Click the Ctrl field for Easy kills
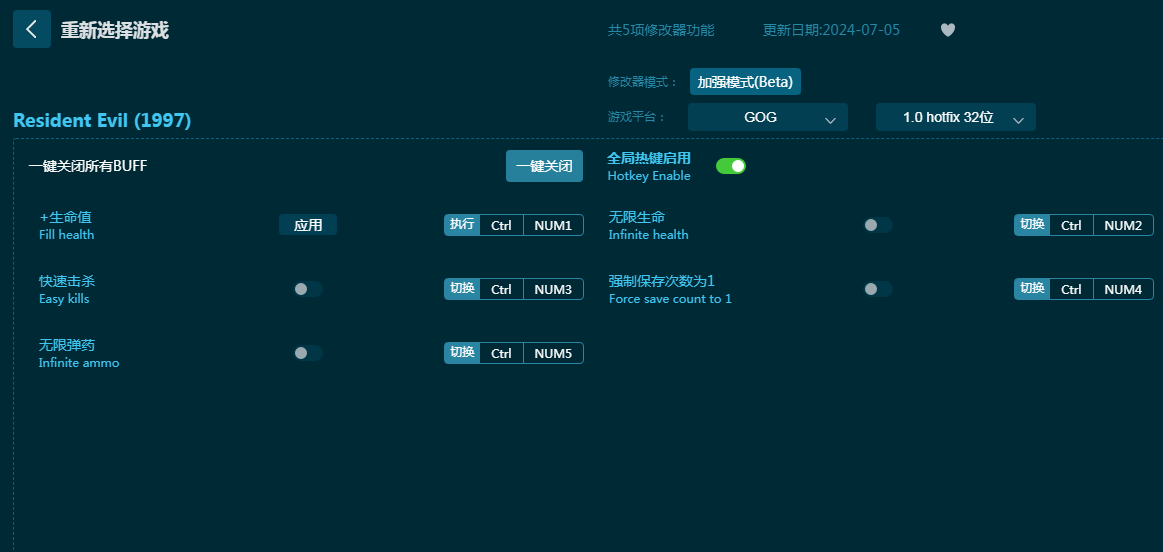1163x552 pixels. click(x=501, y=289)
